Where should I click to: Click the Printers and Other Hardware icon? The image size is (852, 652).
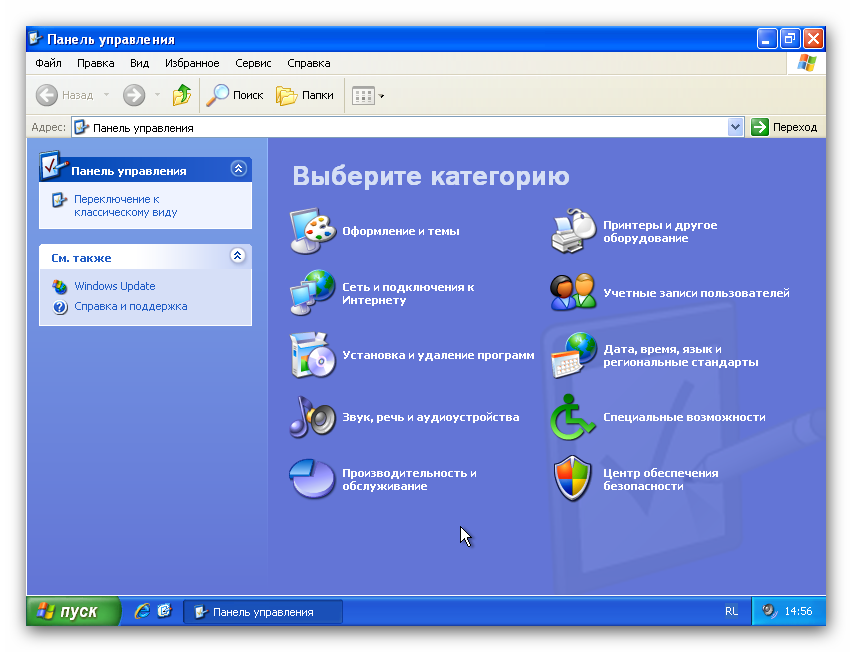click(x=573, y=232)
